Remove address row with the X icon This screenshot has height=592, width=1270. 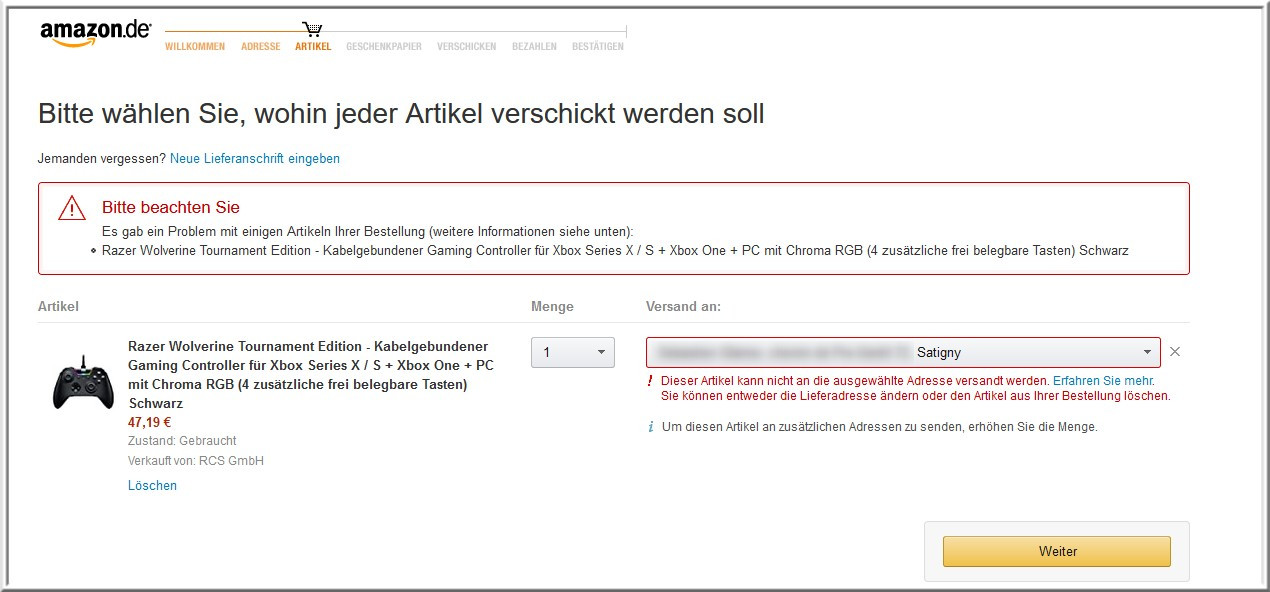click(x=1175, y=352)
